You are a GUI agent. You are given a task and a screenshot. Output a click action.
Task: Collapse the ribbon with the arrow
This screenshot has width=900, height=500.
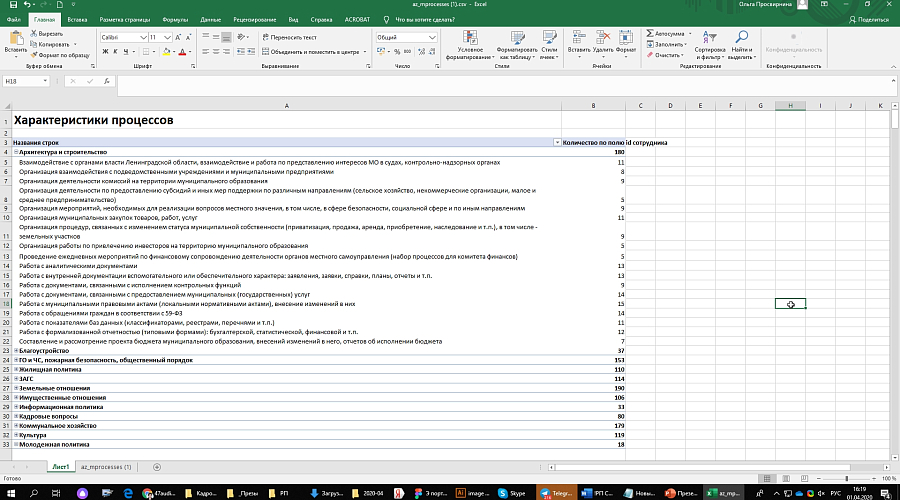(893, 67)
